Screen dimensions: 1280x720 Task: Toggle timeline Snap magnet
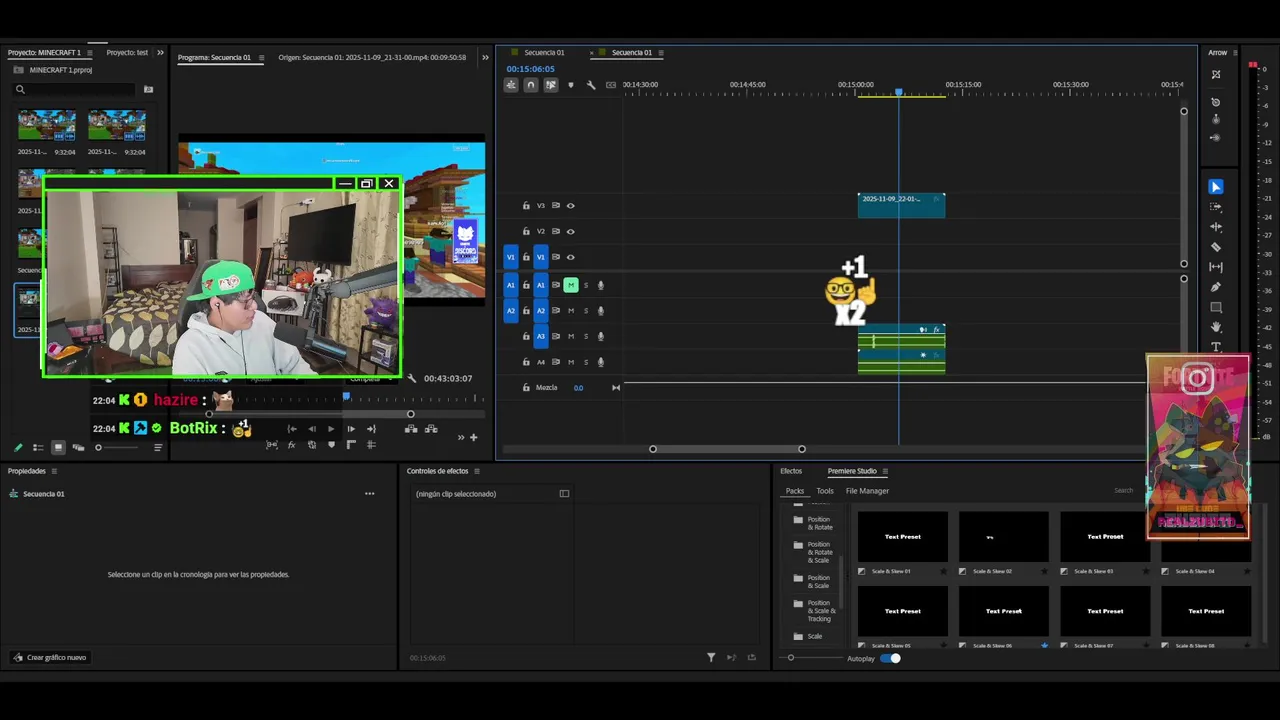pos(531,85)
